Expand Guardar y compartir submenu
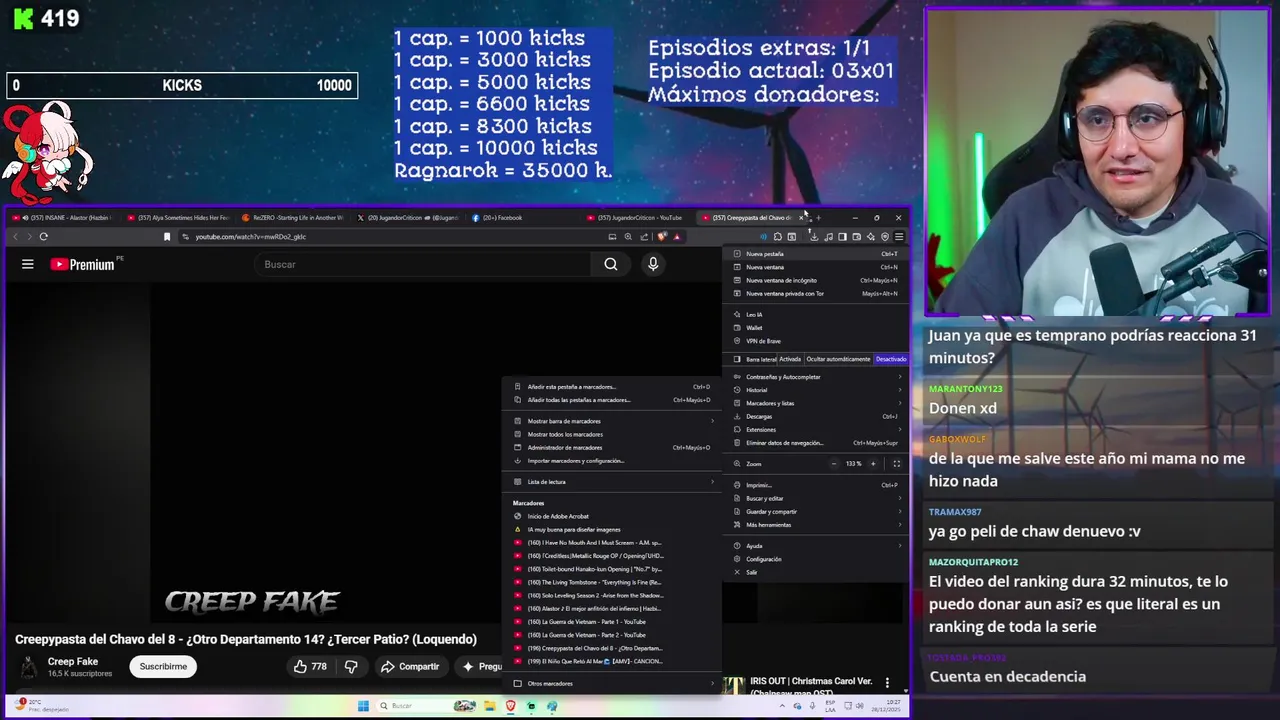 tap(817, 511)
